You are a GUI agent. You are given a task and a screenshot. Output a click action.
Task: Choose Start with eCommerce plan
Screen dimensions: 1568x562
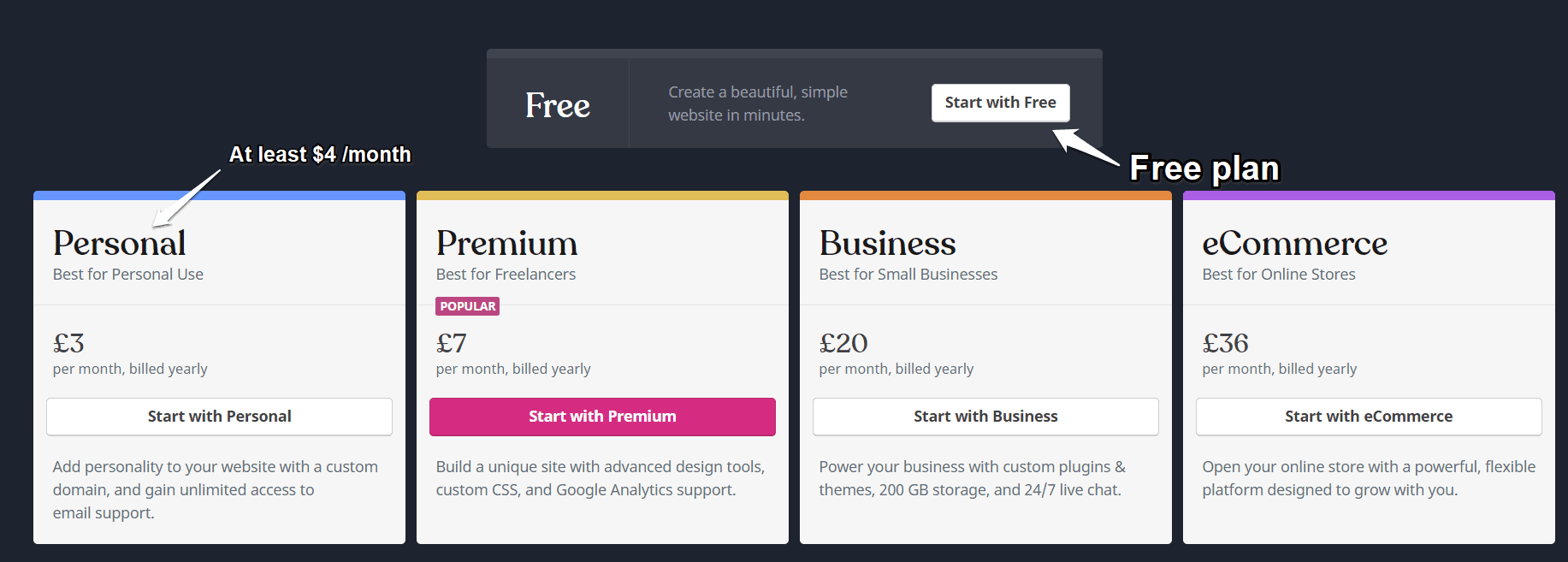pos(1369,417)
